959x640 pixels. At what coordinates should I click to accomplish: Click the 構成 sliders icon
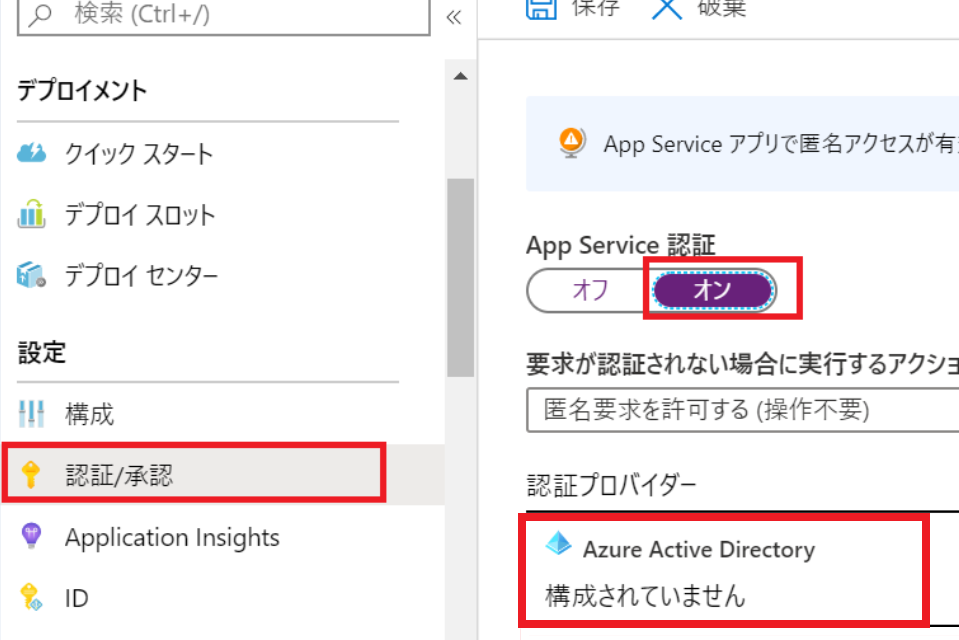click(x=31, y=414)
